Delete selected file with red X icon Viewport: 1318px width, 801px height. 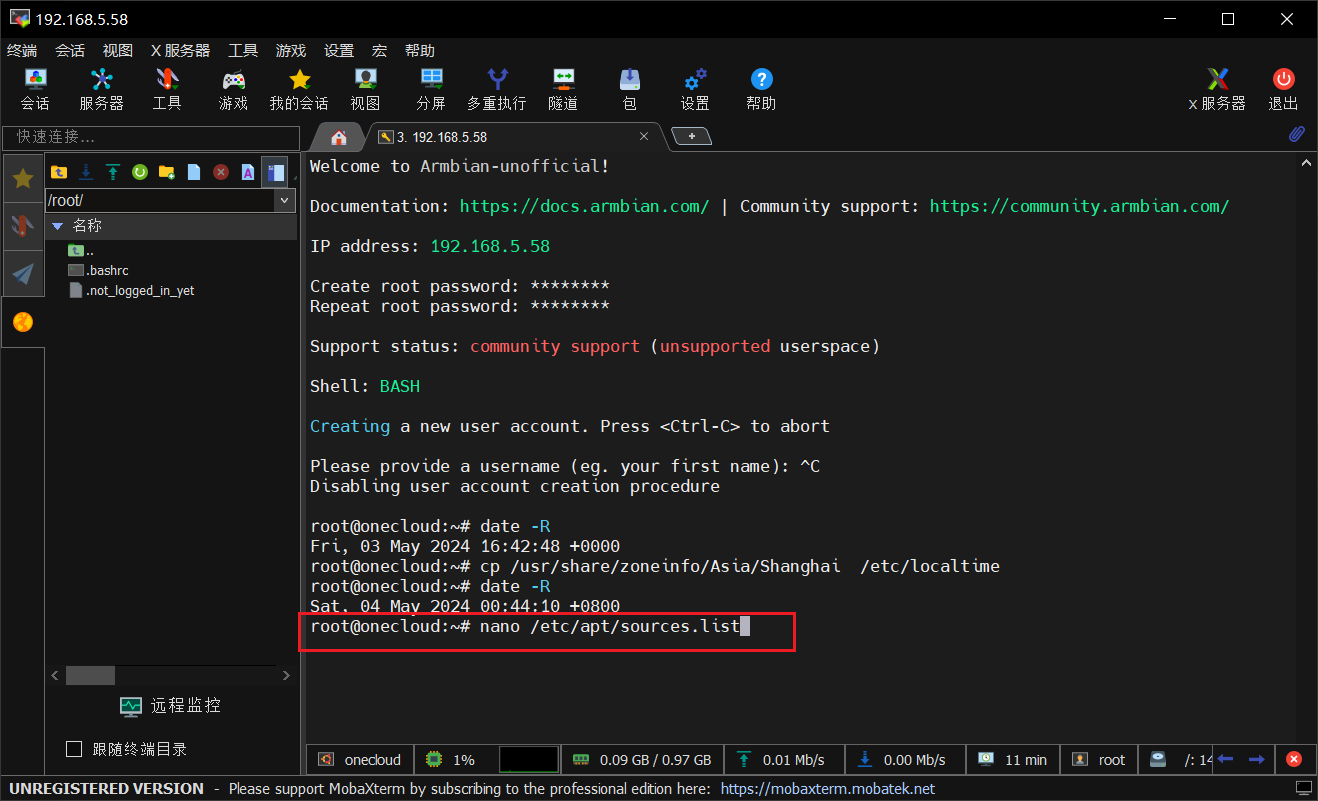coord(221,172)
